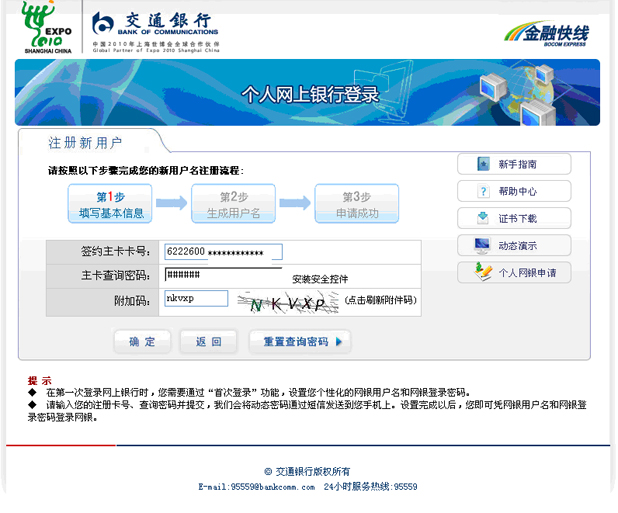Screen dimensions: 618x513
Task: Focus the 签约主卡卡号 card number field
Action: pyautogui.click(x=223, y=252)
